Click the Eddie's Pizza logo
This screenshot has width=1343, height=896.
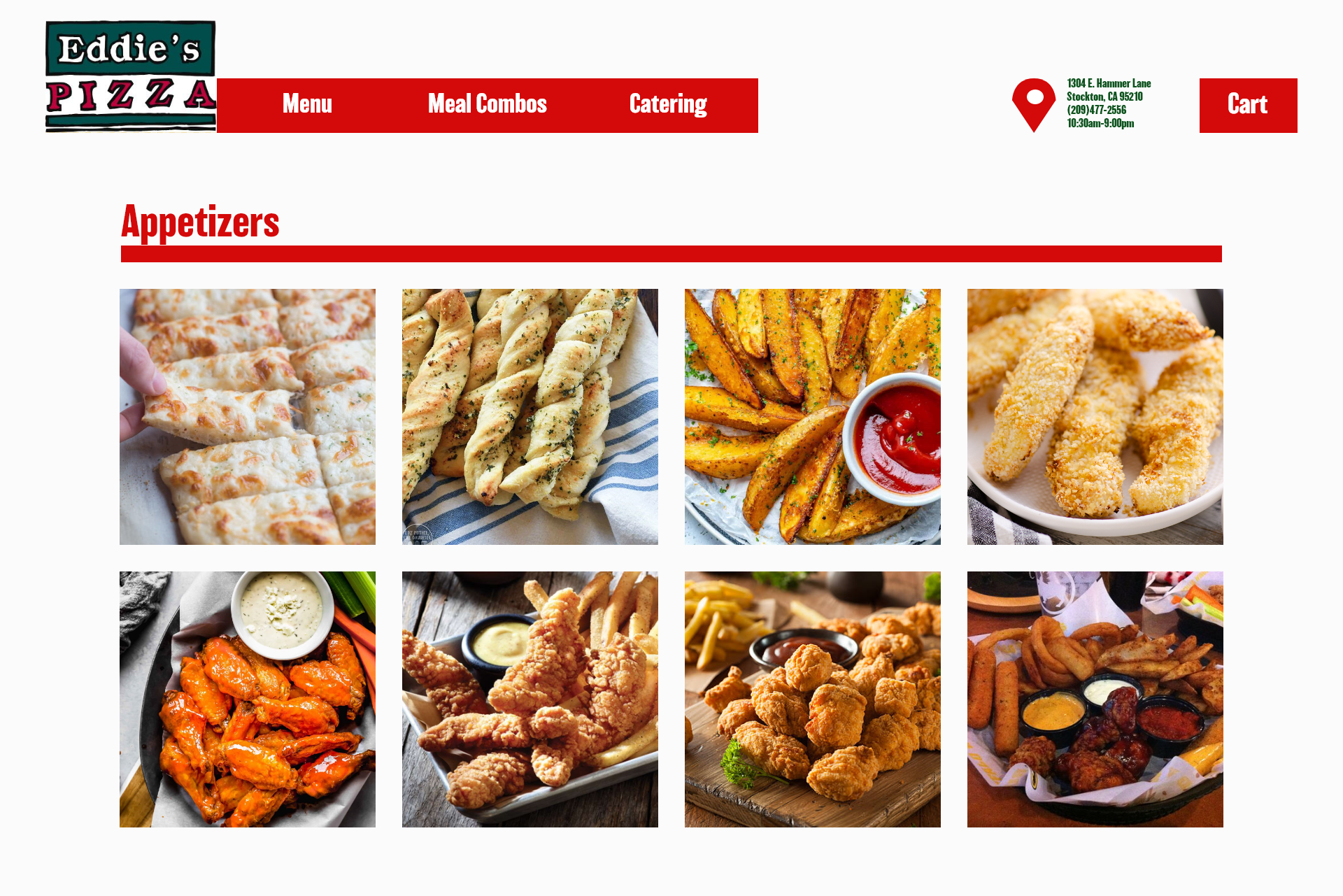pos(131,76)
